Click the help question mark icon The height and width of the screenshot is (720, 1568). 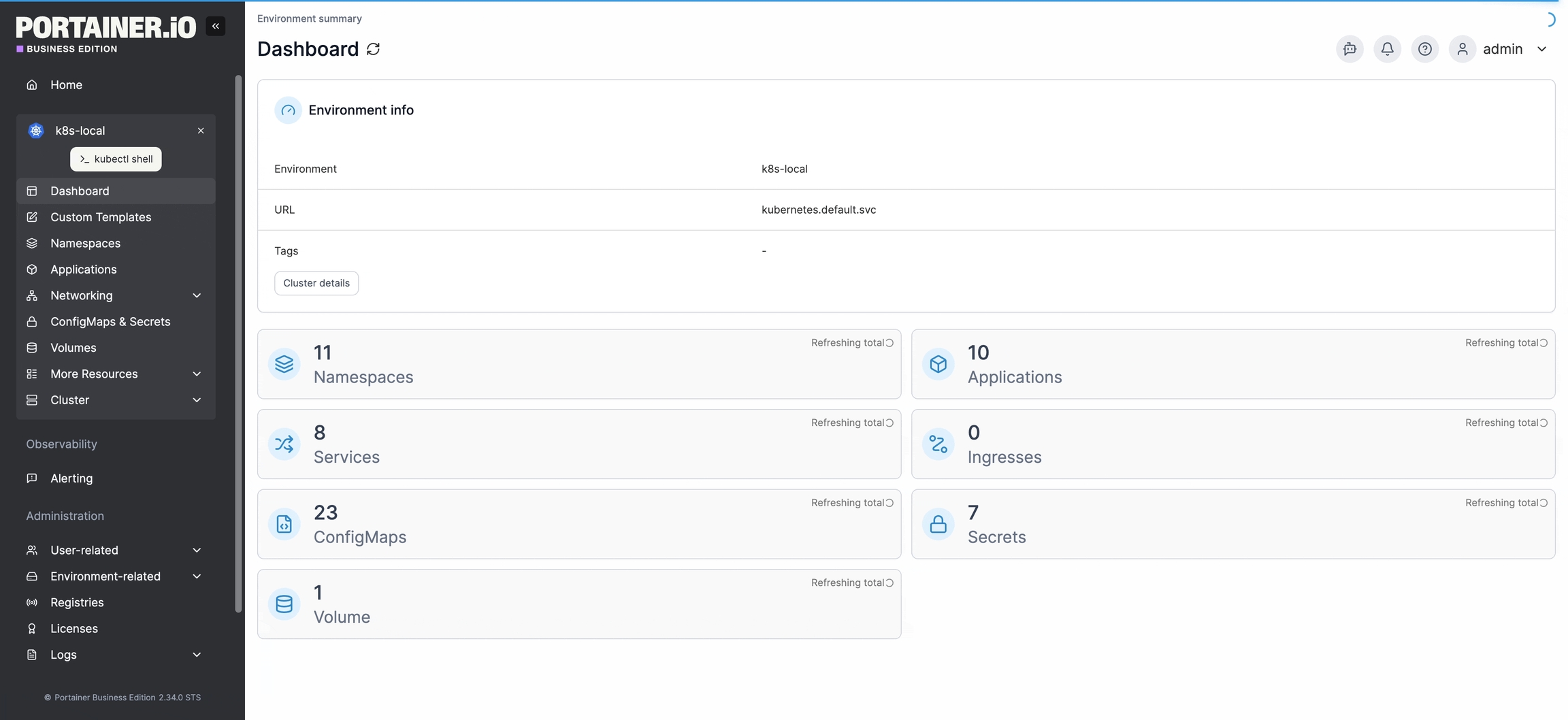1424,49
